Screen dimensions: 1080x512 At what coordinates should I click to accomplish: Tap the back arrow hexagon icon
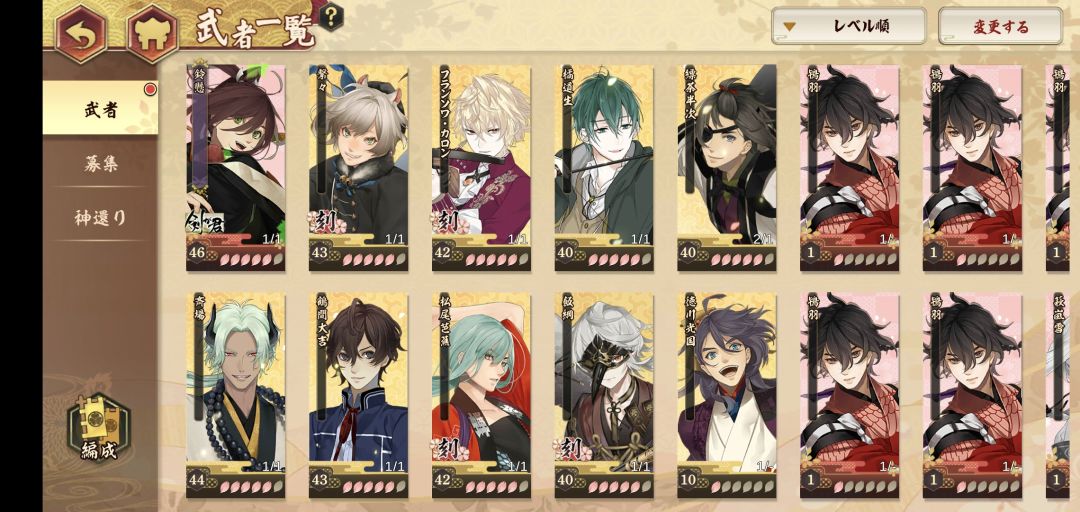(x=81, y=32)
